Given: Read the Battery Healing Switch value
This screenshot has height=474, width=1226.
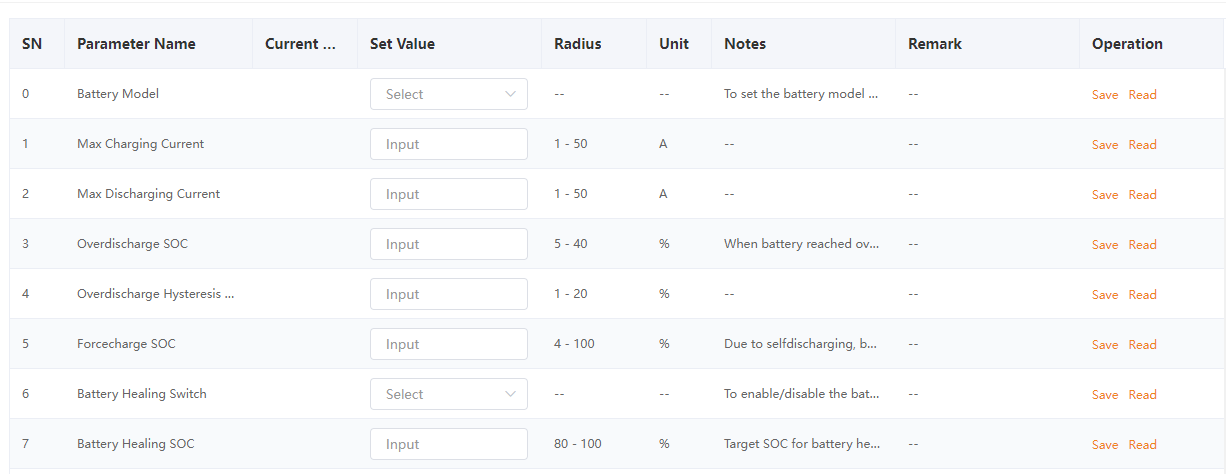Looking at the screenshot, I should point(1142,395).
